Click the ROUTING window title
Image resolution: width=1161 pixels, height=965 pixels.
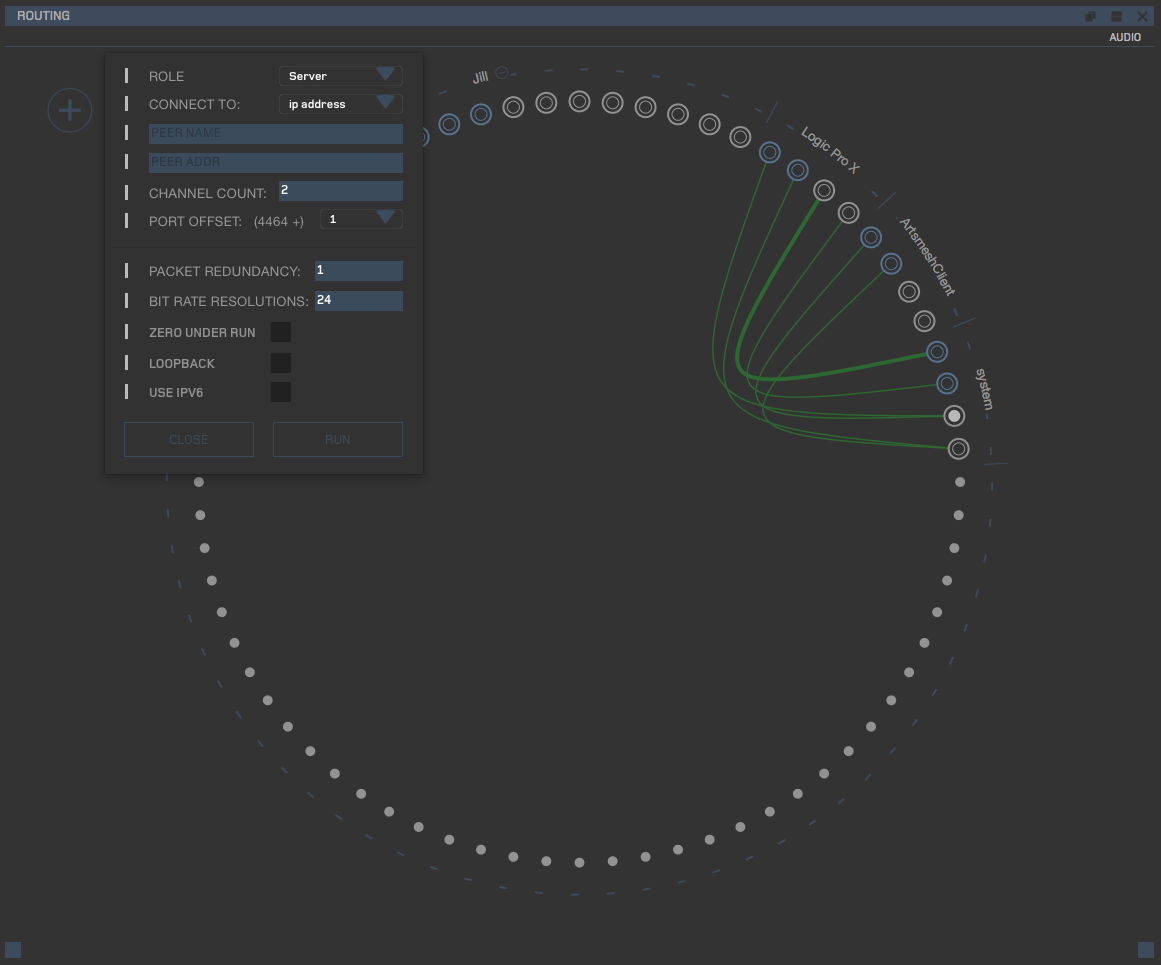(x=43, y=16)
